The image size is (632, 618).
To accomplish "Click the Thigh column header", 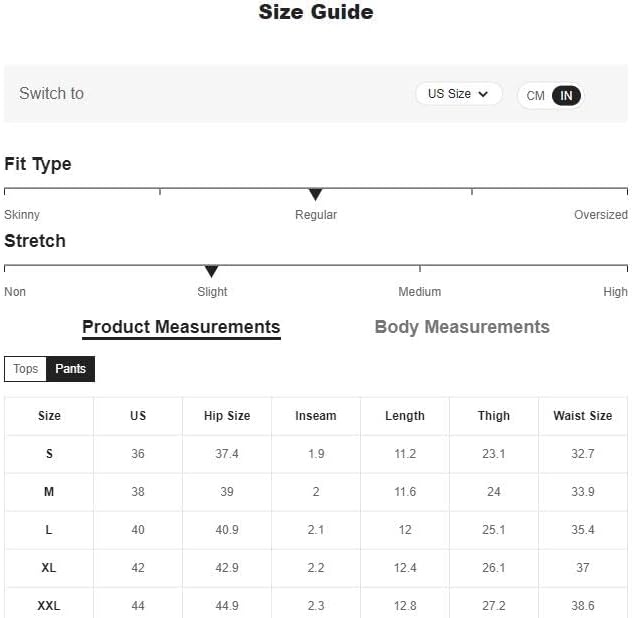I will click(x=494, y=416).
